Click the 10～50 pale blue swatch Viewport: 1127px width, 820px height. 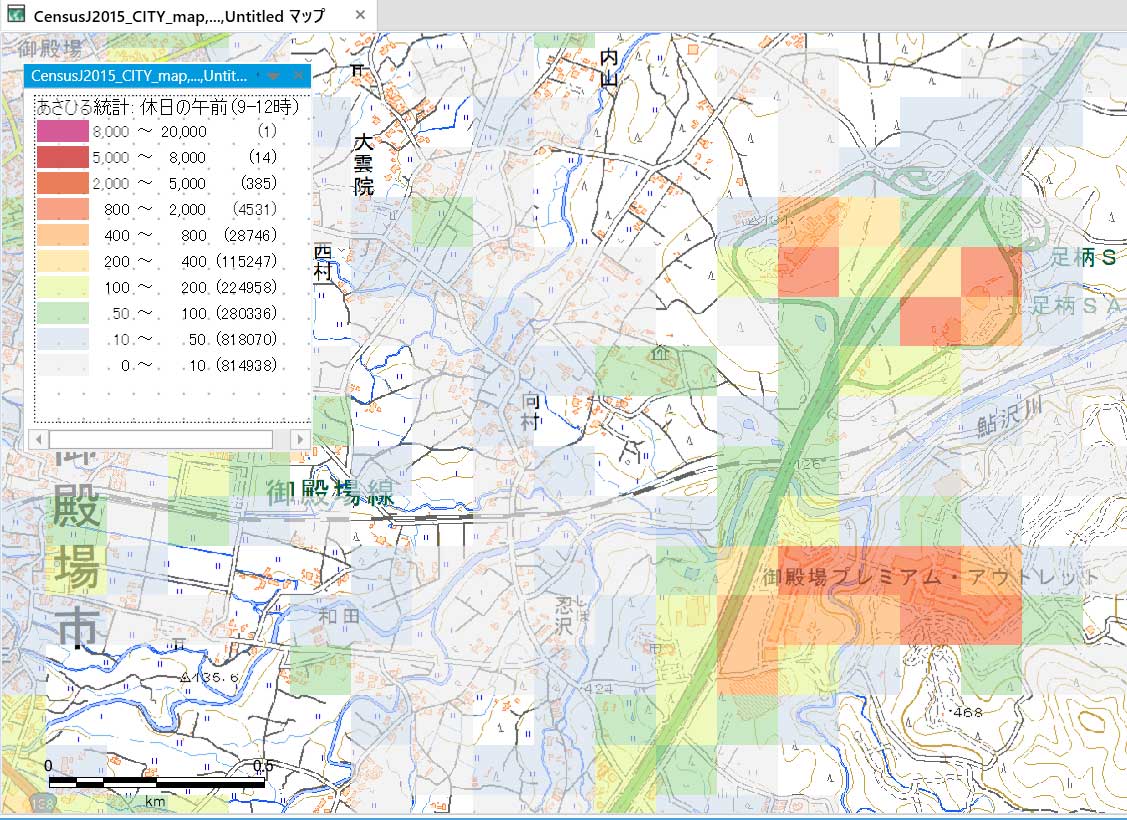[62, 339]
